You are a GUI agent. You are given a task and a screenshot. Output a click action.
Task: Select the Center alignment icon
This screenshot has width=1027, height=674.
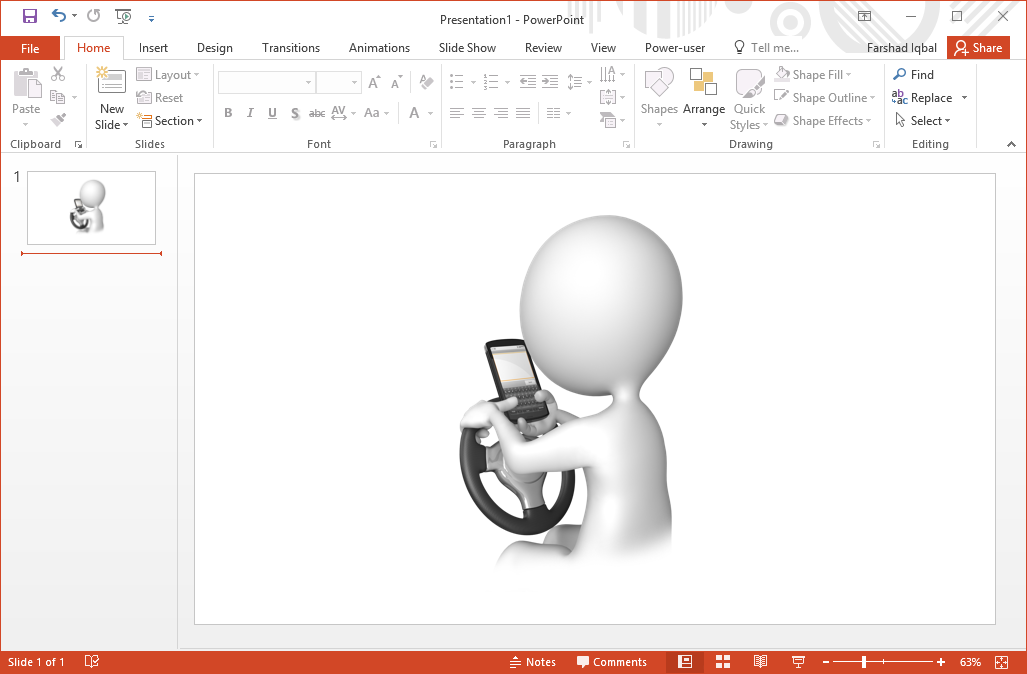click(x=478, y=113)
